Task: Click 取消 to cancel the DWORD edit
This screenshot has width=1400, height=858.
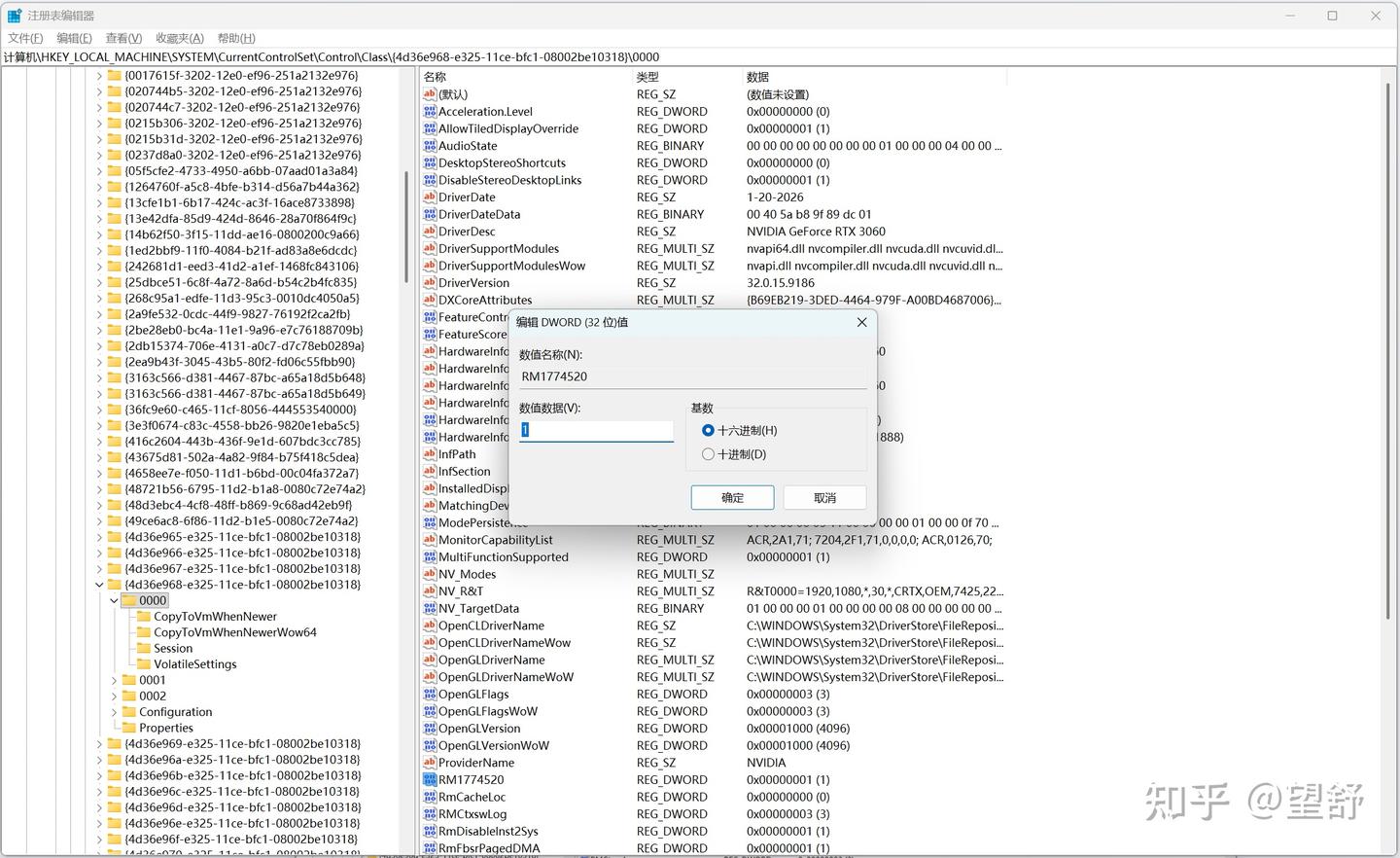Action: (824, 498)
